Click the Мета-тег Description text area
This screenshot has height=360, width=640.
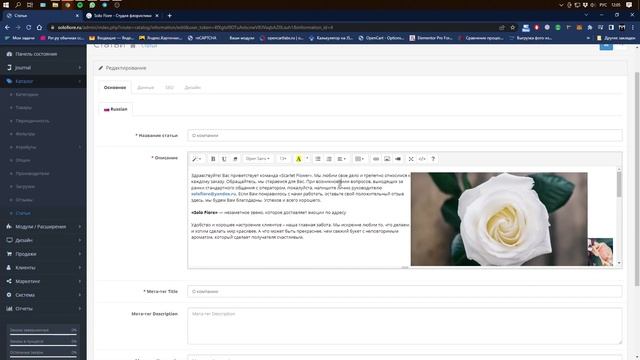coord(405,326)
